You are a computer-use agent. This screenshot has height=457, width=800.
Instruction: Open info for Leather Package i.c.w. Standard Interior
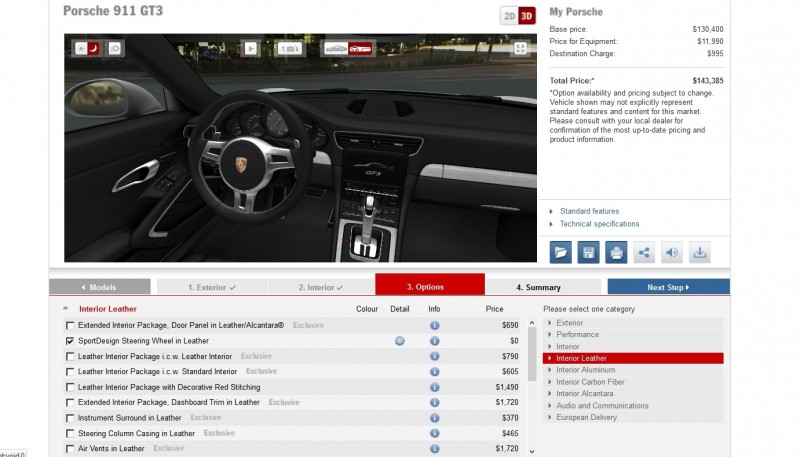(x=434, y=372)
